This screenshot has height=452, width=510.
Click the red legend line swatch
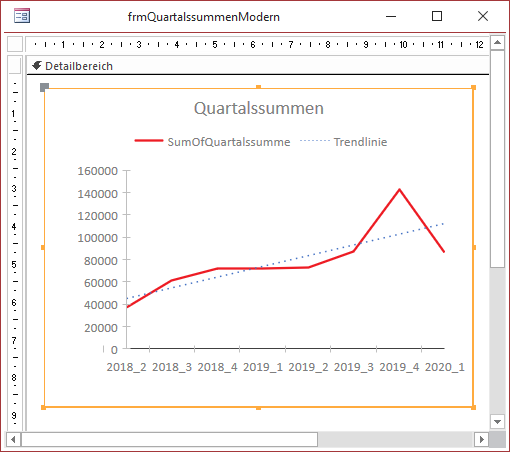click(149, 141)
